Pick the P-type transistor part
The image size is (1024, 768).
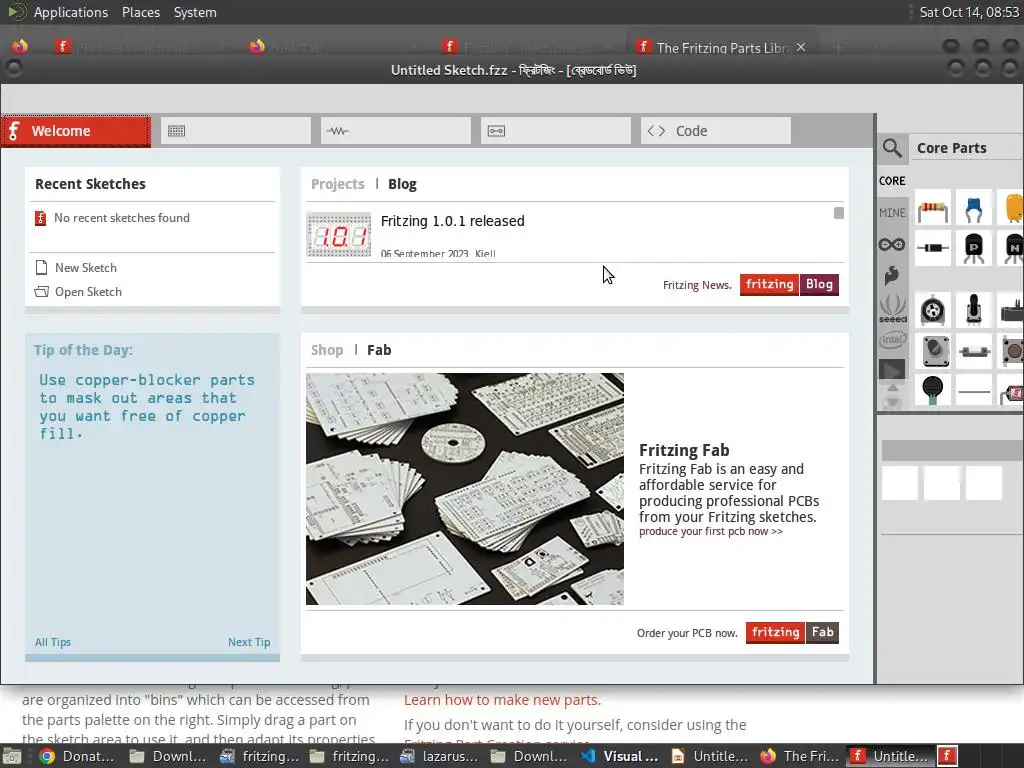tap(974, 248)
